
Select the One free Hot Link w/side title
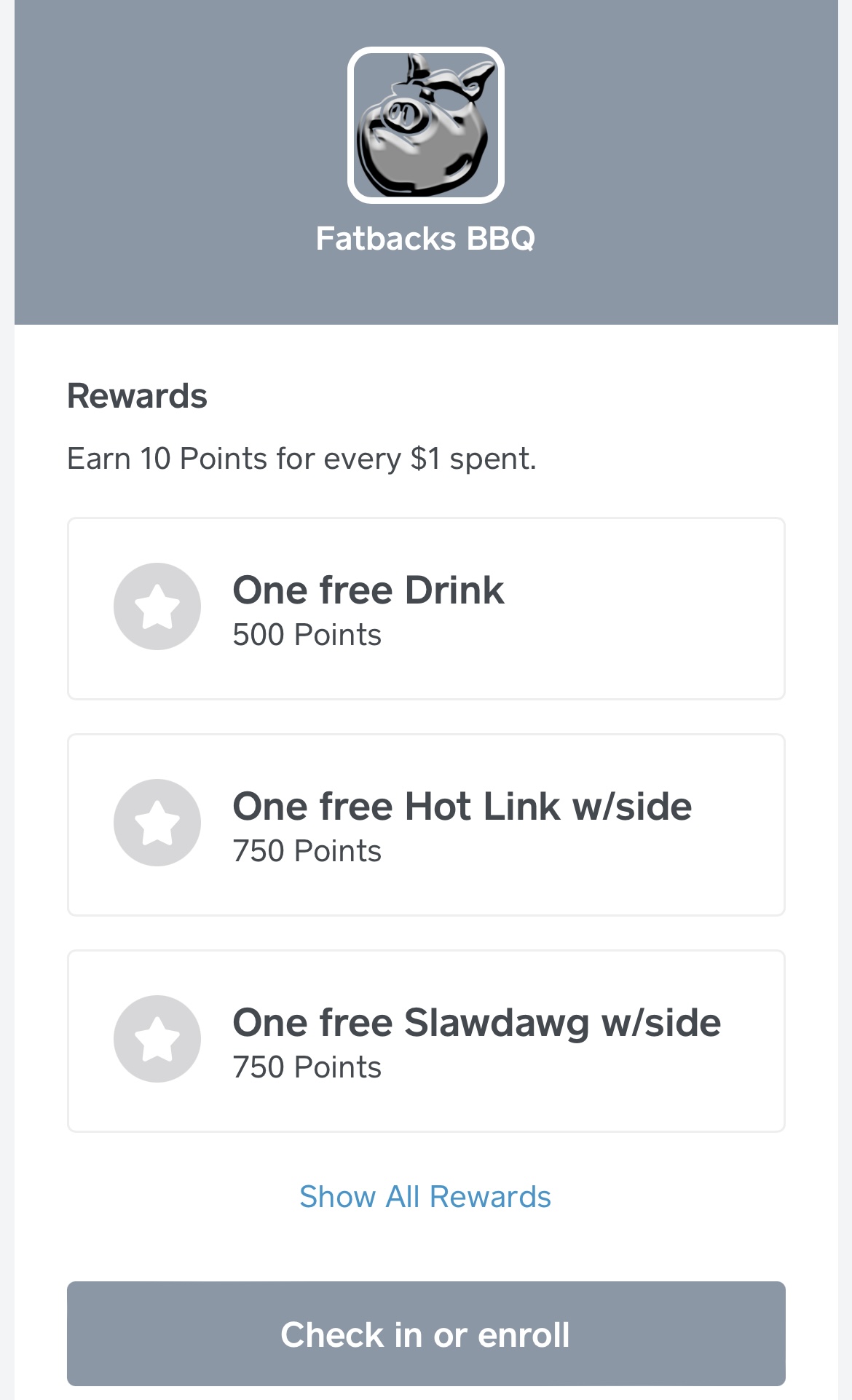(x=462, y=806)
